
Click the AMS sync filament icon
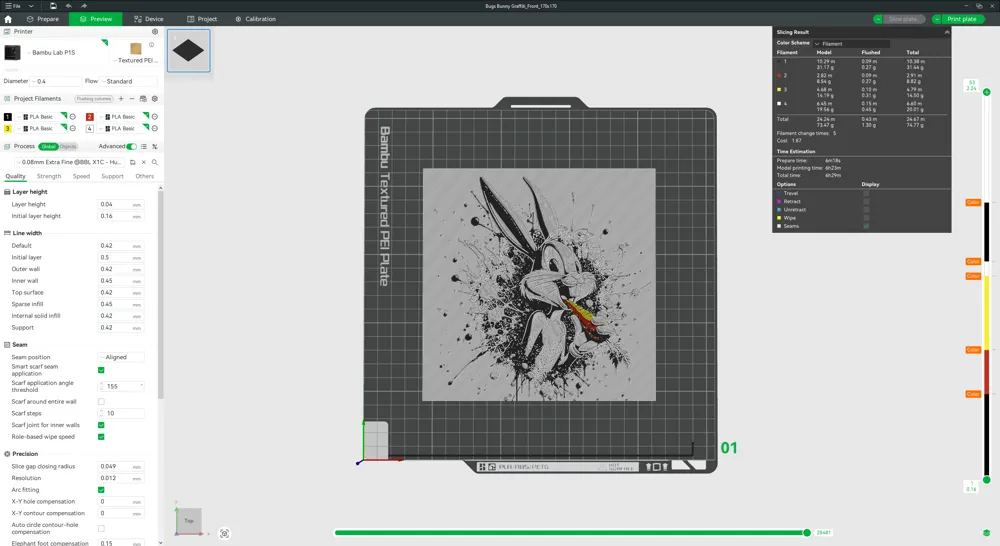[x=143, y=99]
